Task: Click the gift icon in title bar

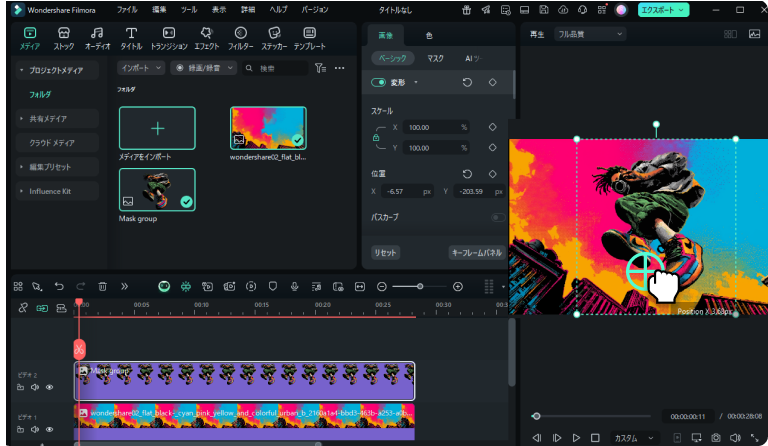Action: (x=466, y=10)
